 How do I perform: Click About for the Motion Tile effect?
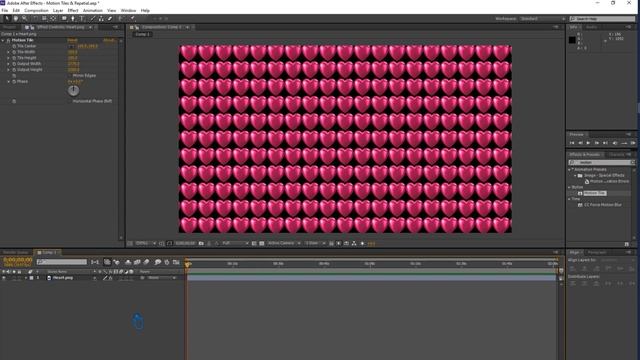109,40
